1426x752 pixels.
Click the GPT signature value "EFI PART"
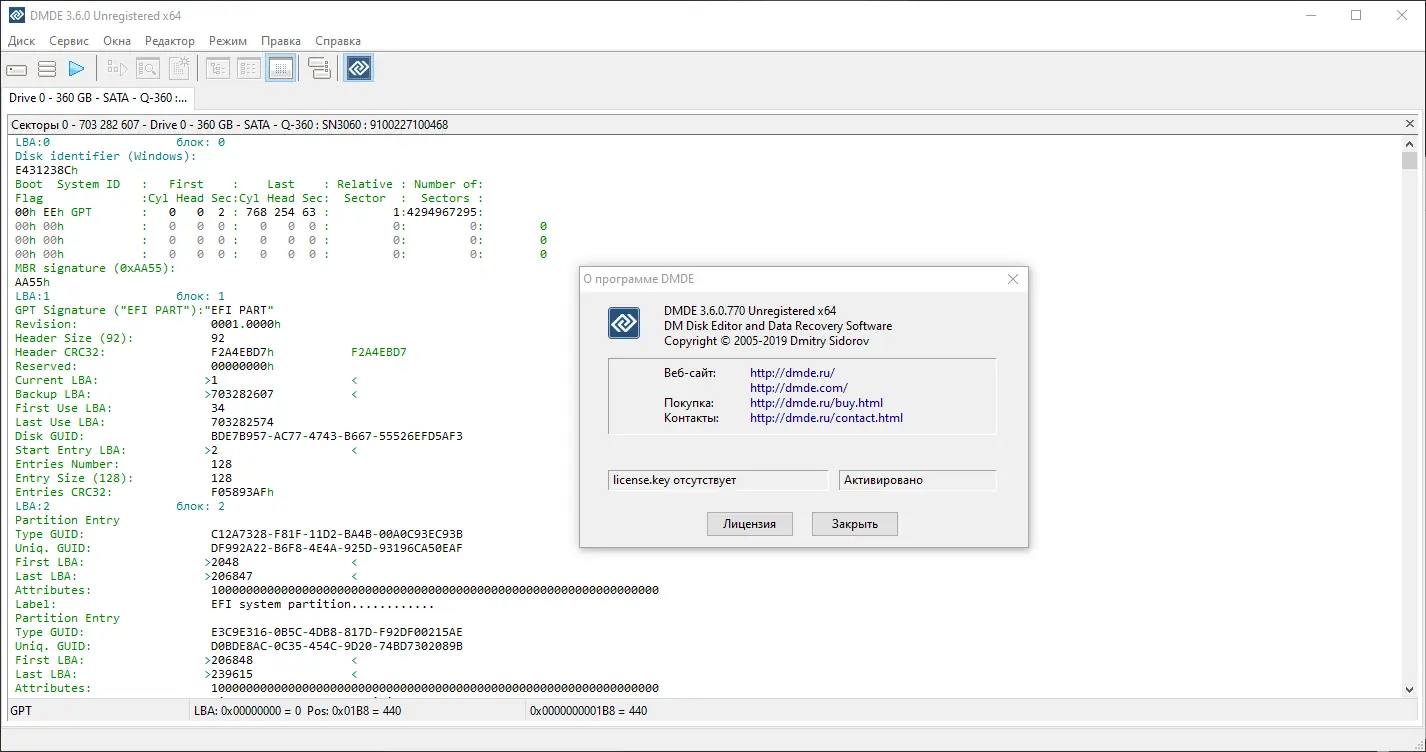pyautogui.click(x=239, y=310)
